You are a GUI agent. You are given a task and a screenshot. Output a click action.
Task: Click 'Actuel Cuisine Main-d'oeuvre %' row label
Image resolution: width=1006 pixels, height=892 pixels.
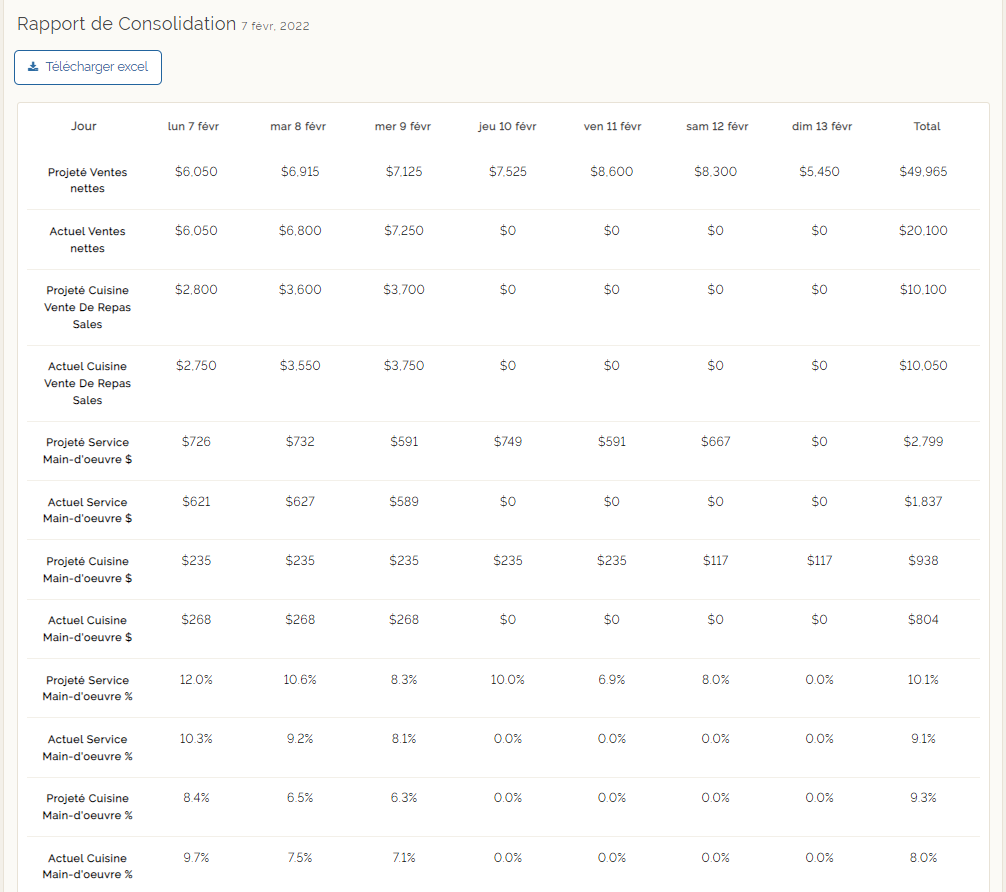pos(87,866)
